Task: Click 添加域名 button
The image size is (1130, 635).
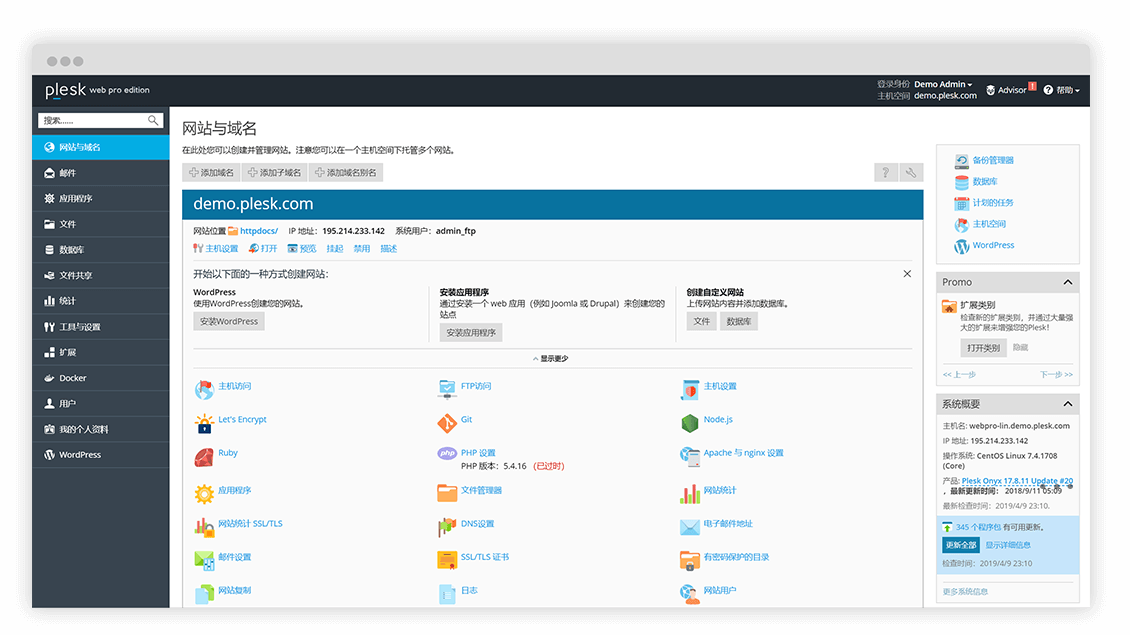Action: click(211, 173)
